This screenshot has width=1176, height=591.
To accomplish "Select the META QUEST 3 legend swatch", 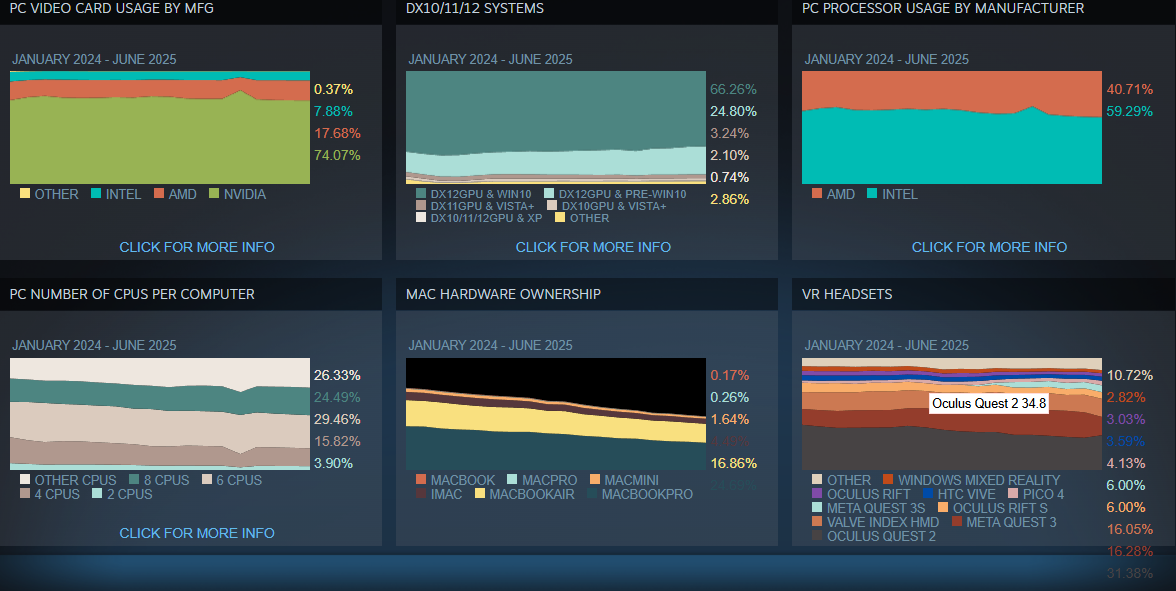I will [x=956, y=522].
